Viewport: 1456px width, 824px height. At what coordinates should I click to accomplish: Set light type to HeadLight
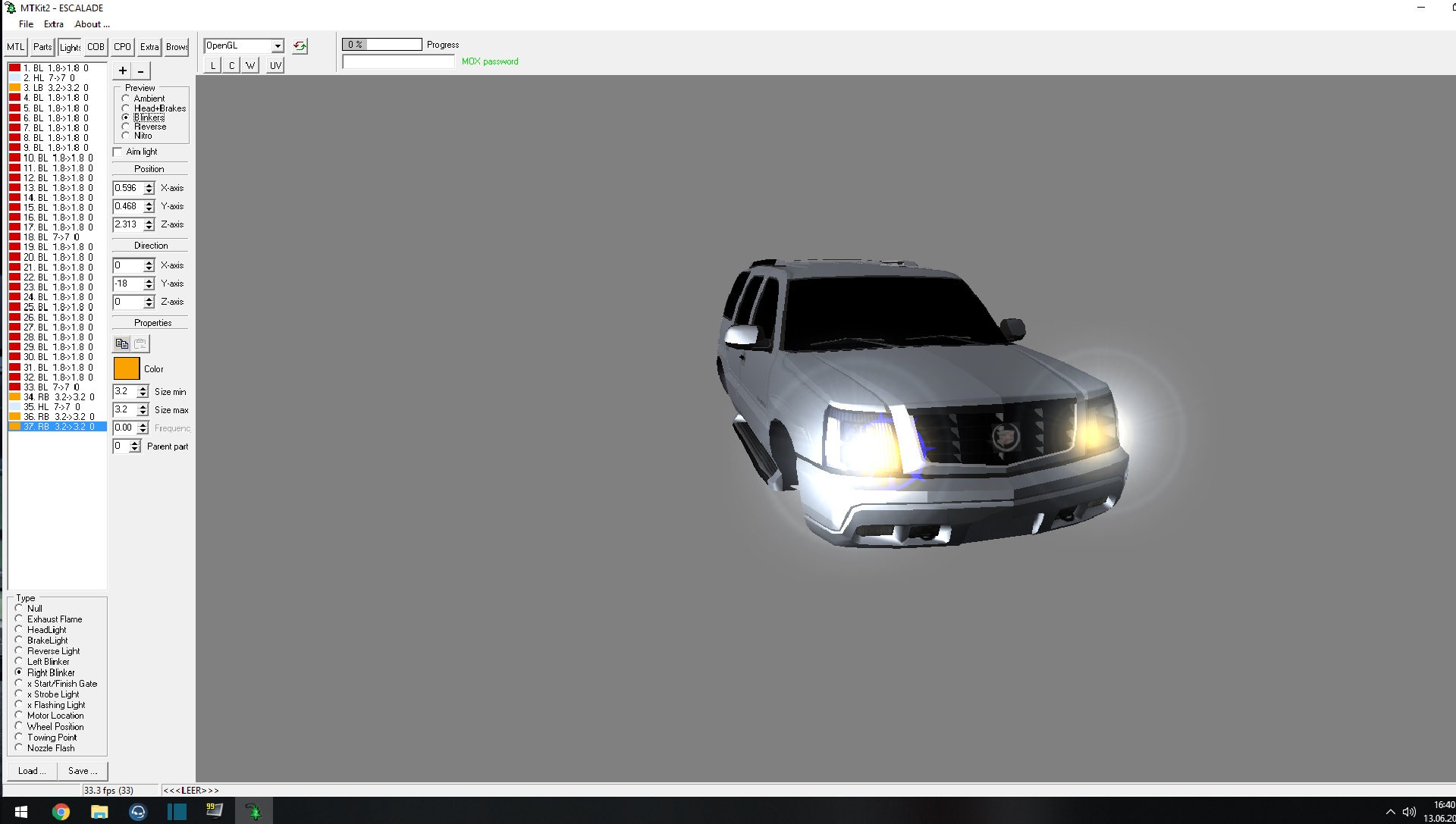(19, 629)
